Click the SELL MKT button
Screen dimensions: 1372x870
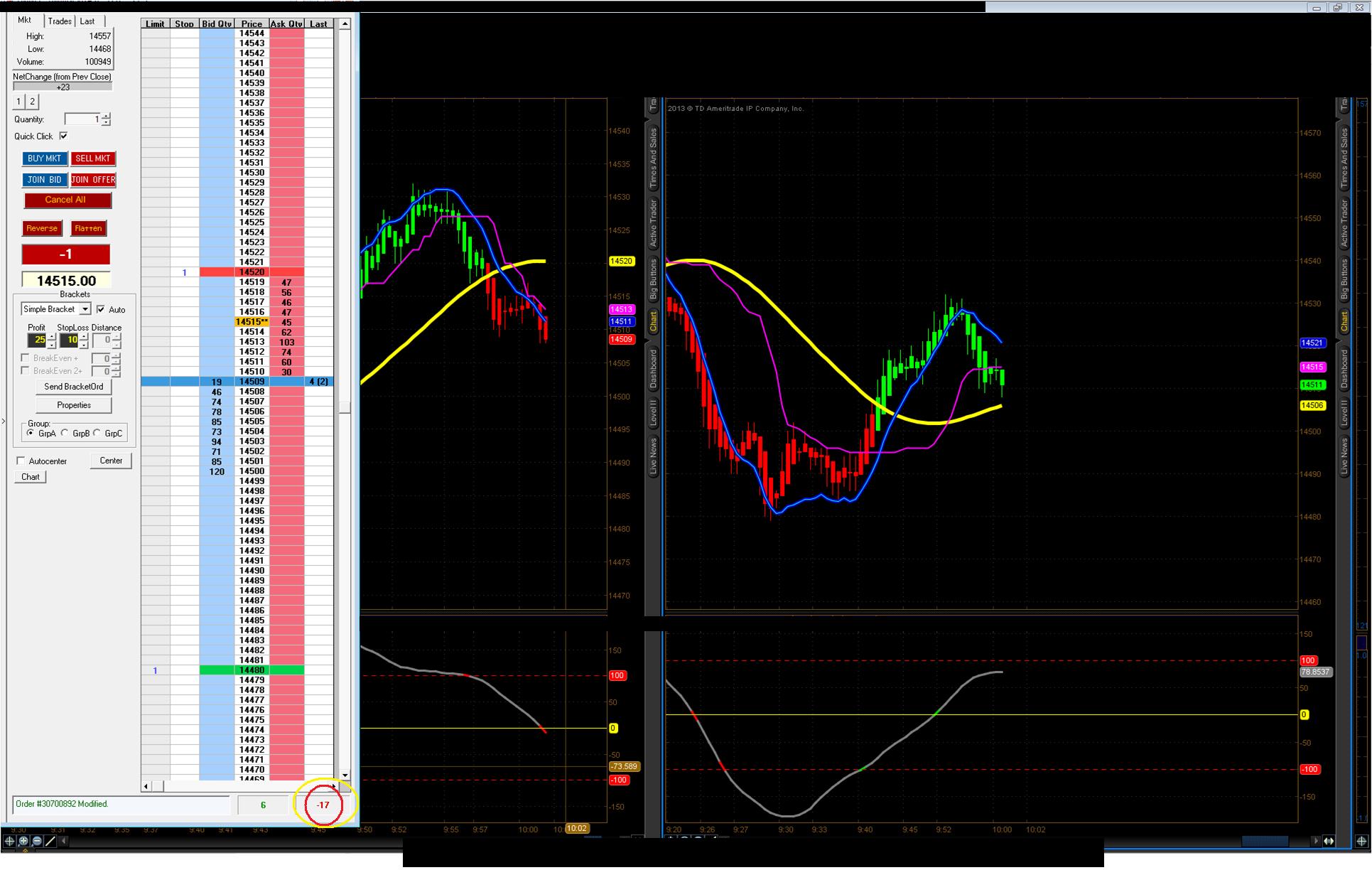pyautogui.click(x=93, y=159)
